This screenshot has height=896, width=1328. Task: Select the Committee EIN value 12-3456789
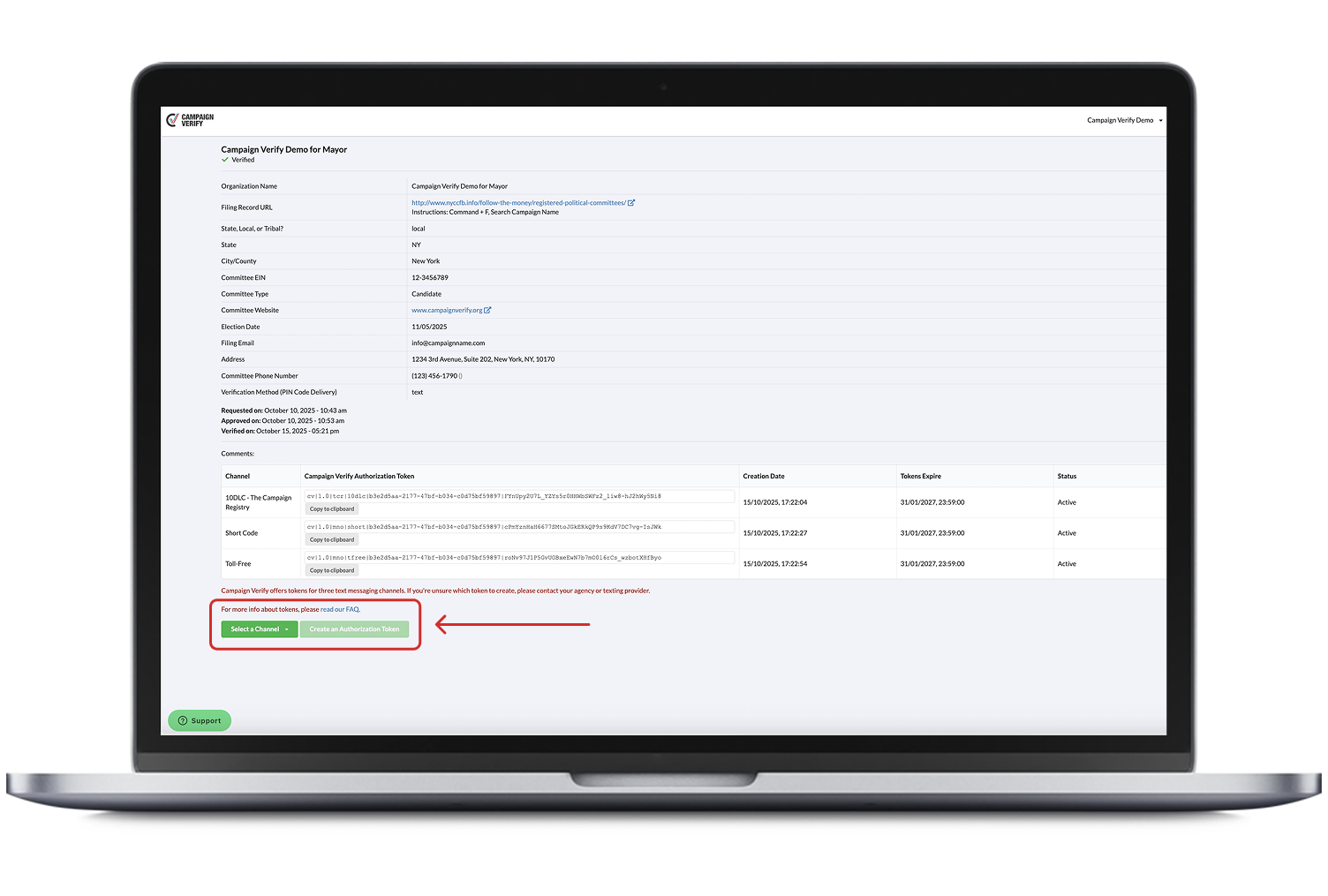(430, 277)
